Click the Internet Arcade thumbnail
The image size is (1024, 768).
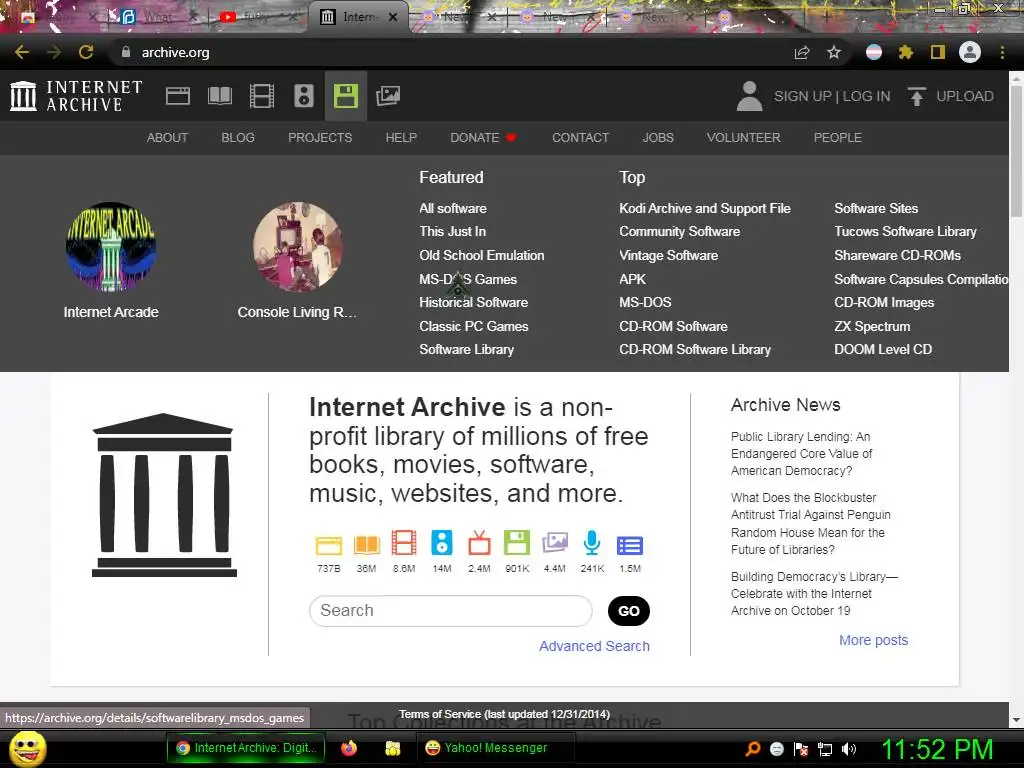110,246
